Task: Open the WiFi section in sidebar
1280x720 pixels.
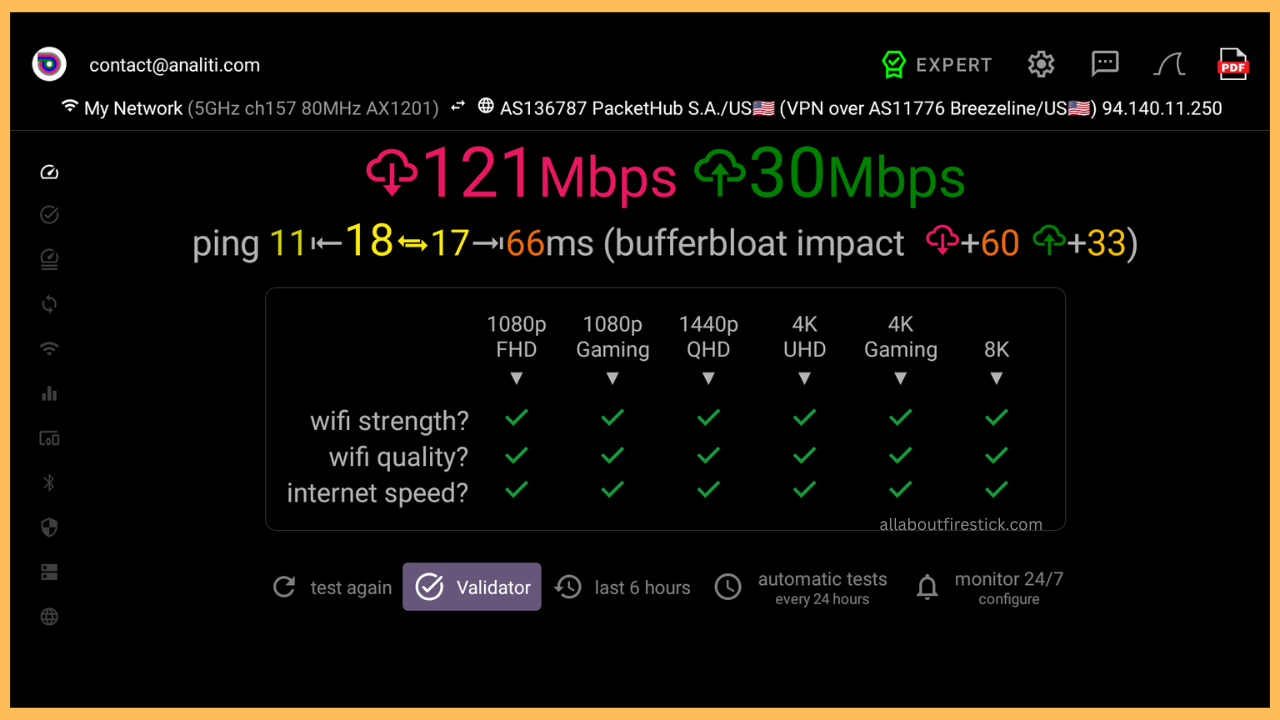Action: pos(49,349)
